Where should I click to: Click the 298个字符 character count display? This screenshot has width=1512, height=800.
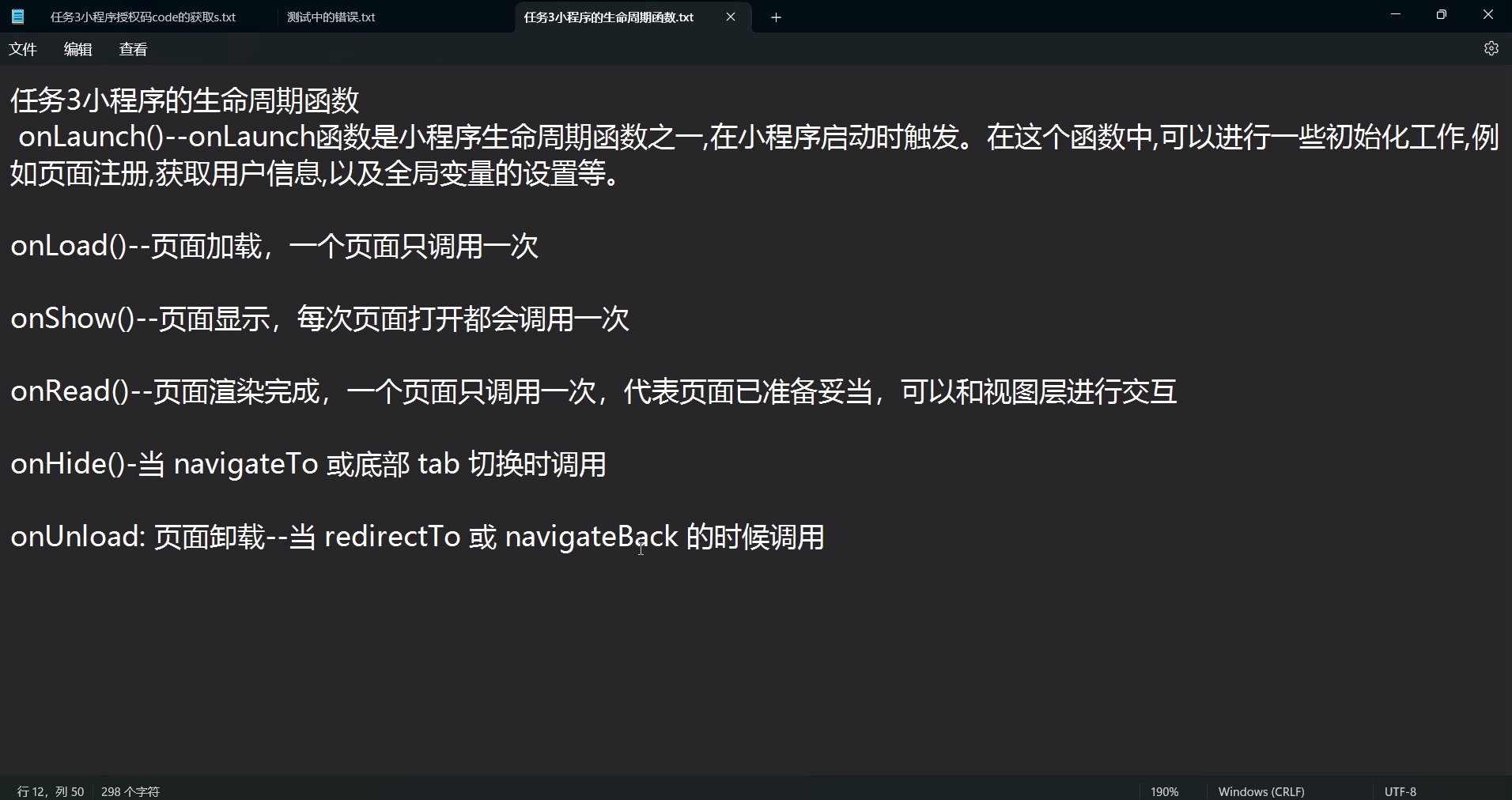tap(130, 791)
